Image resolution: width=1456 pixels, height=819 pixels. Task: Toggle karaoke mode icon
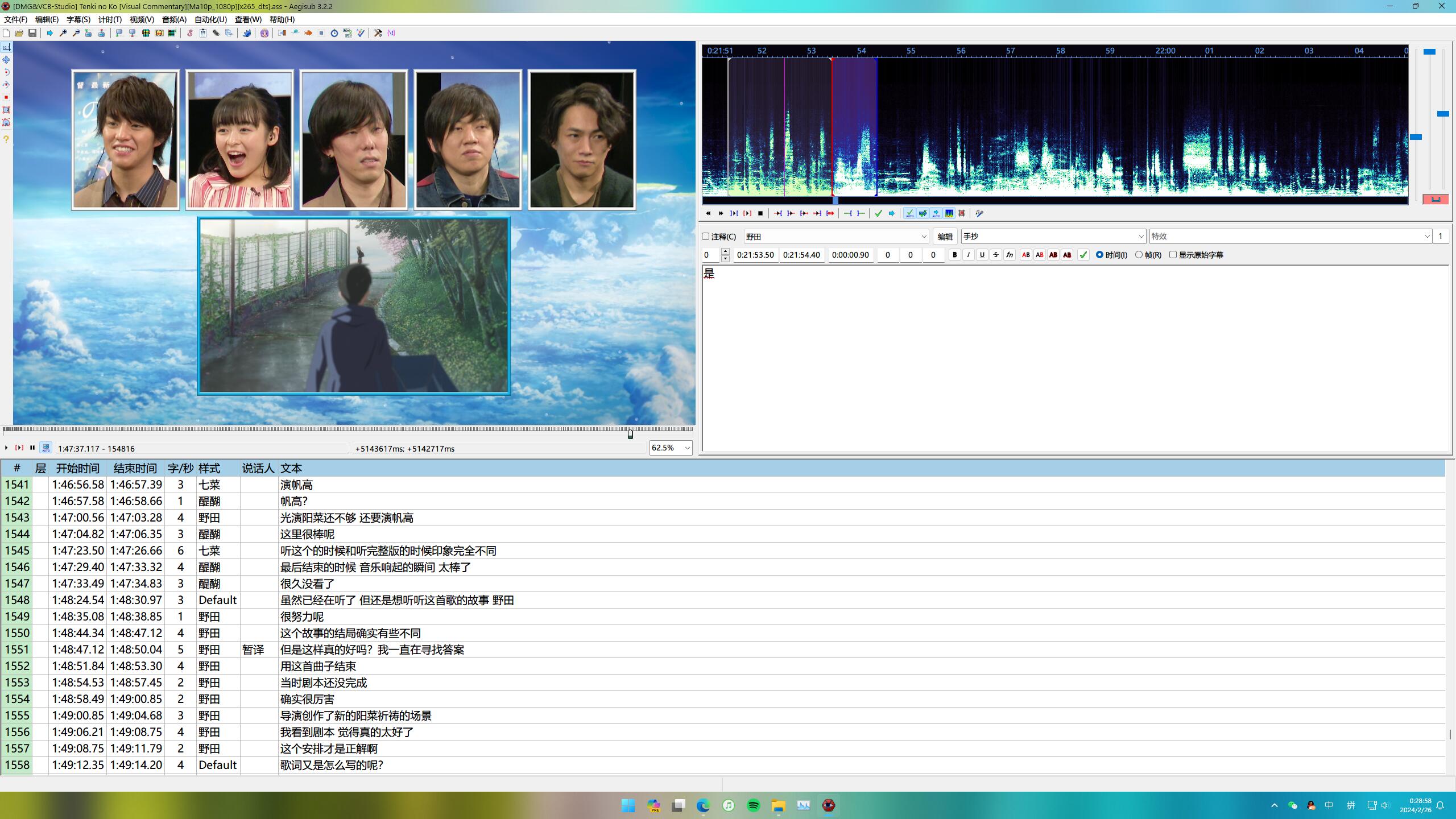(979, 213)
